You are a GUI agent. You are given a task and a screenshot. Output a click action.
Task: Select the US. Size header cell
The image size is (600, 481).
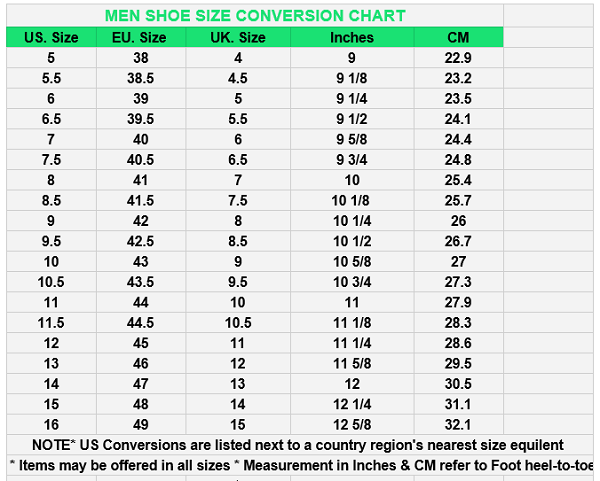click(x=51, y=37)
